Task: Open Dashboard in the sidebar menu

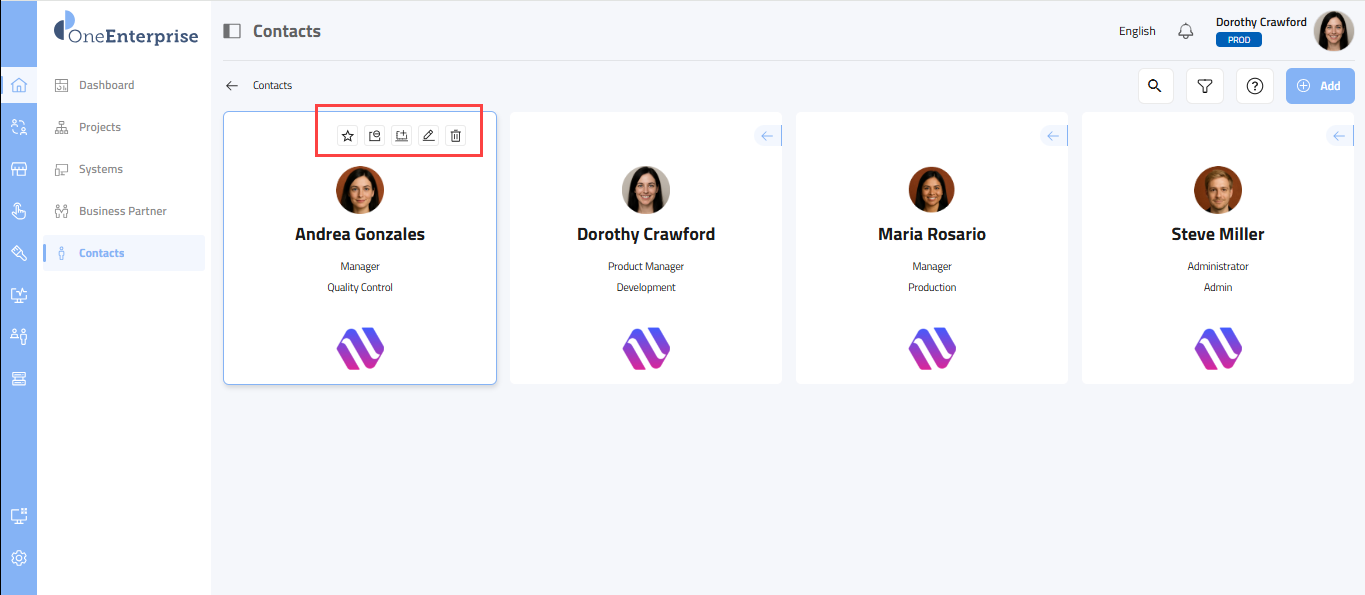Action: pyautogui.click(x=106, y=85)
